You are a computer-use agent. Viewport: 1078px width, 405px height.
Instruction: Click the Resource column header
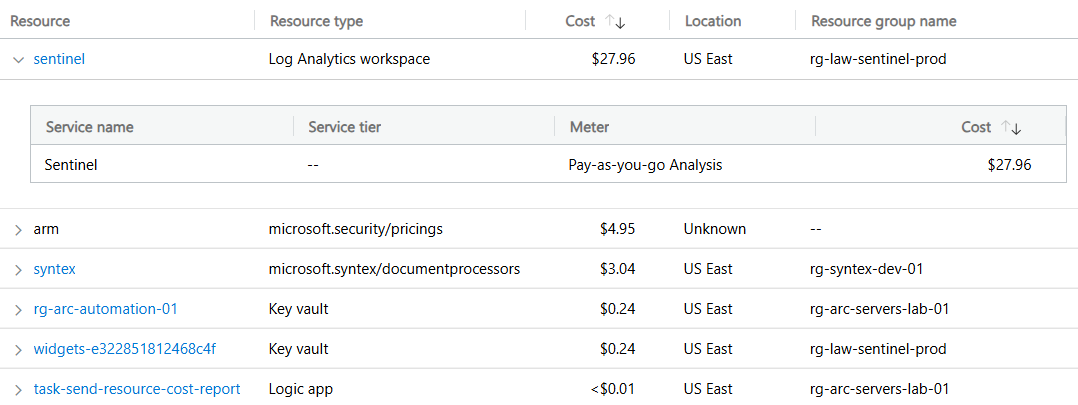point(40,21)
